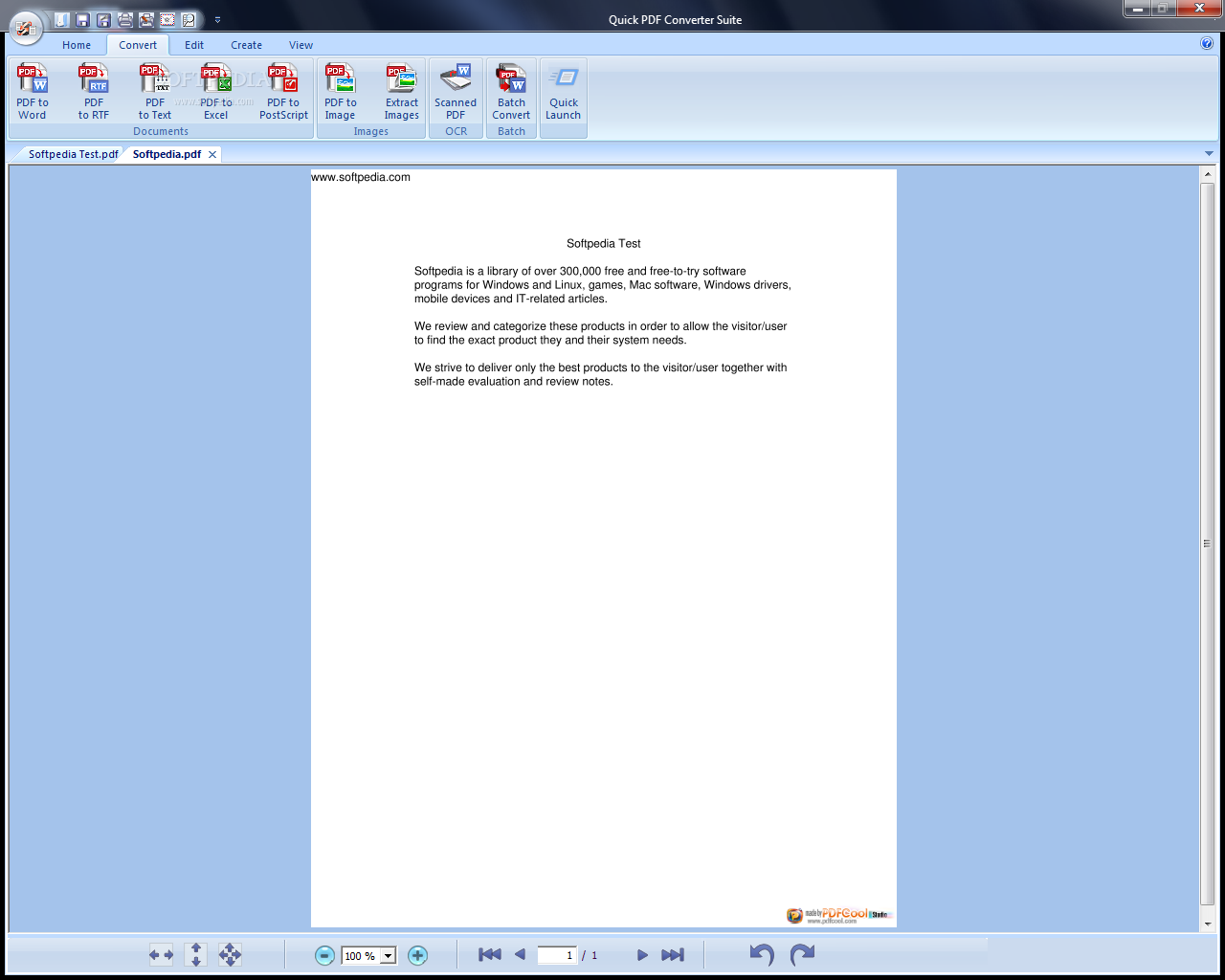The image size is (1225, 980).
Task: Open the View ribbon tab
Action: (x=301, y=45)
